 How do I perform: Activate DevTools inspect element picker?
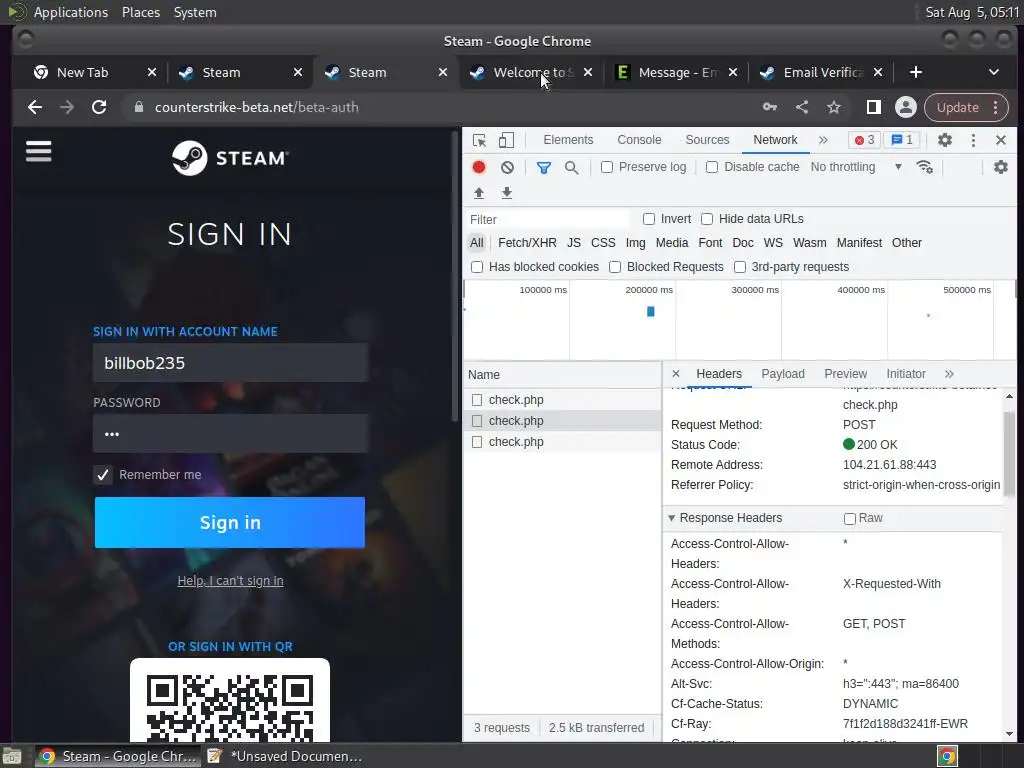point(479,140)
